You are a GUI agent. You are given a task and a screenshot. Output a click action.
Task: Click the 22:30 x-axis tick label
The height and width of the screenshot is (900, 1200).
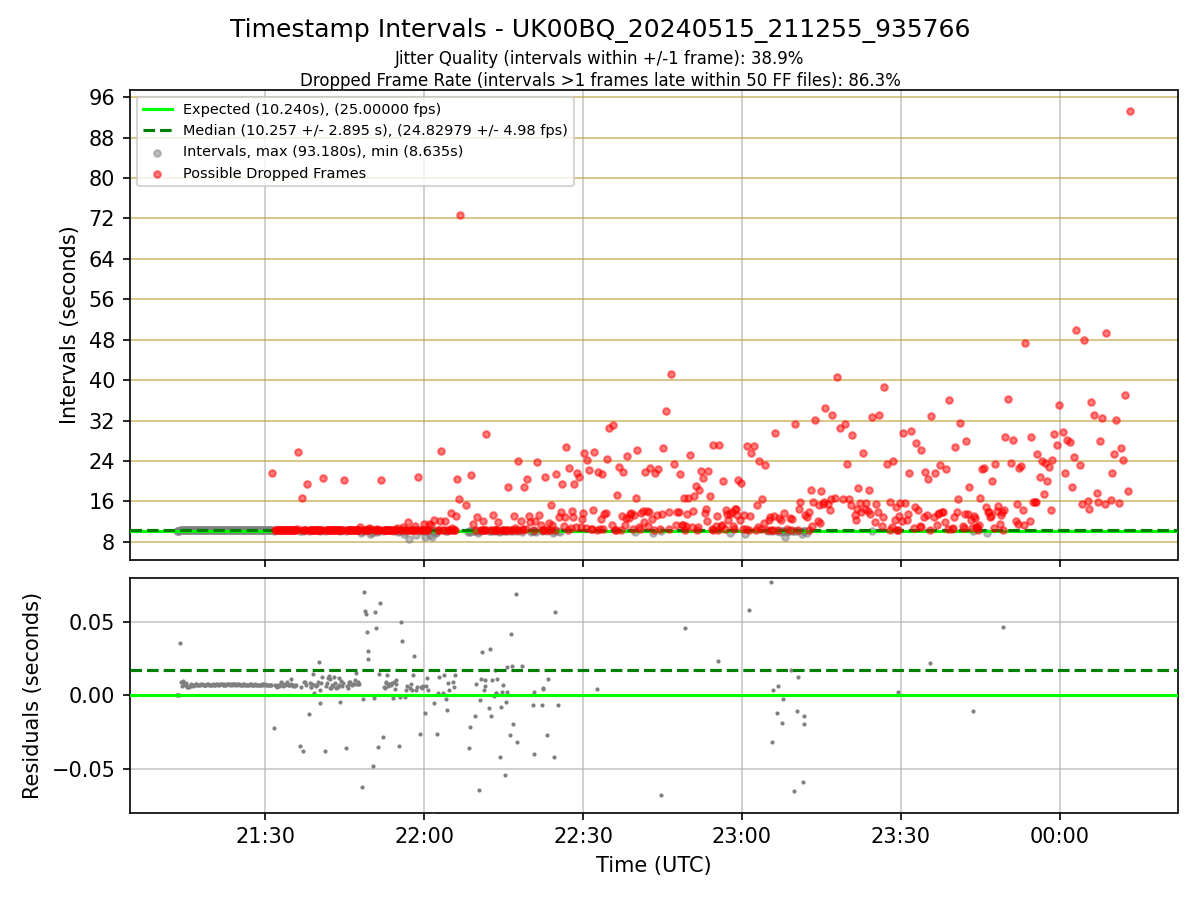583,834
